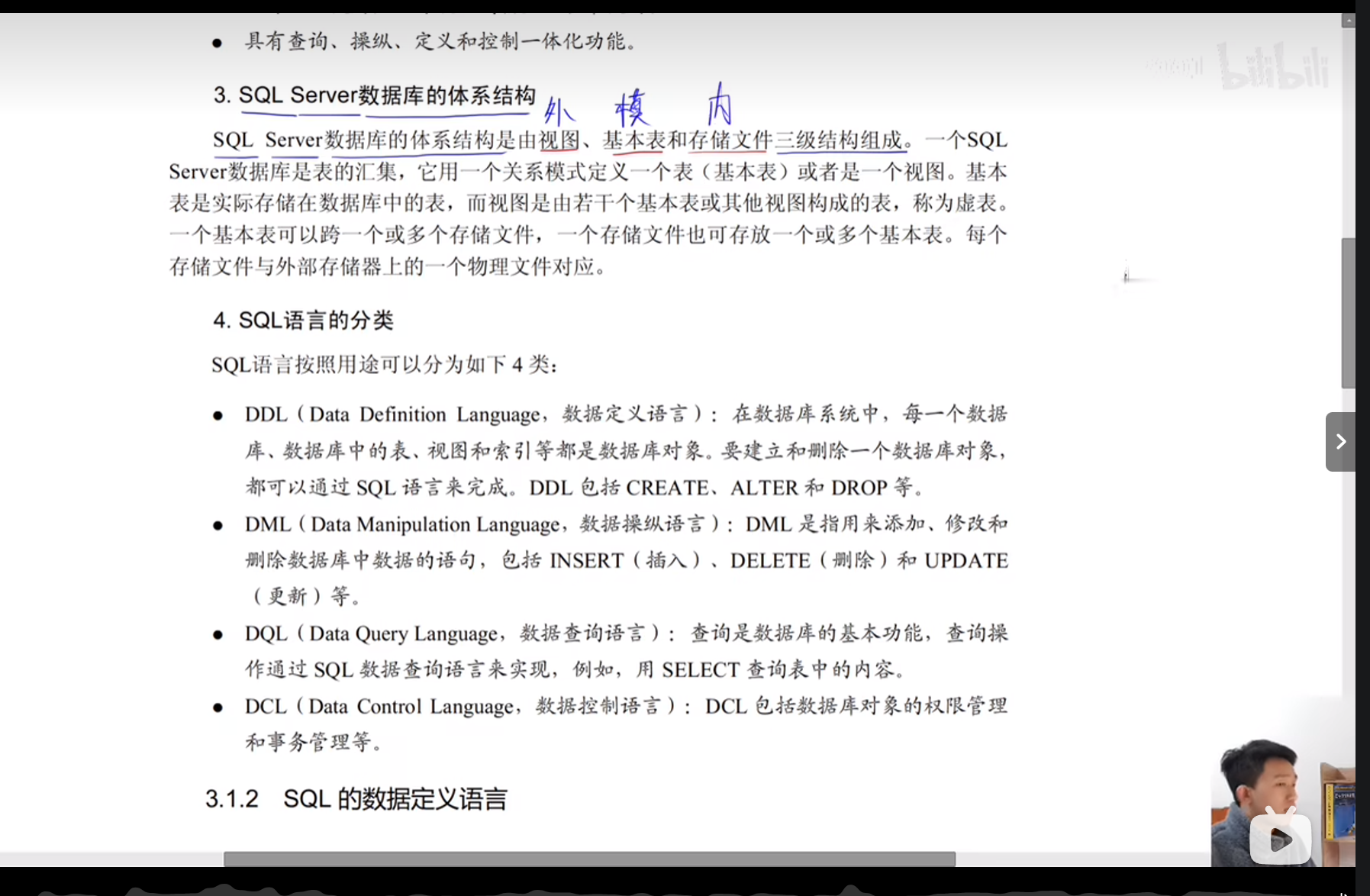Click the phrase "Data Query Language"

(x=404, y=633)
